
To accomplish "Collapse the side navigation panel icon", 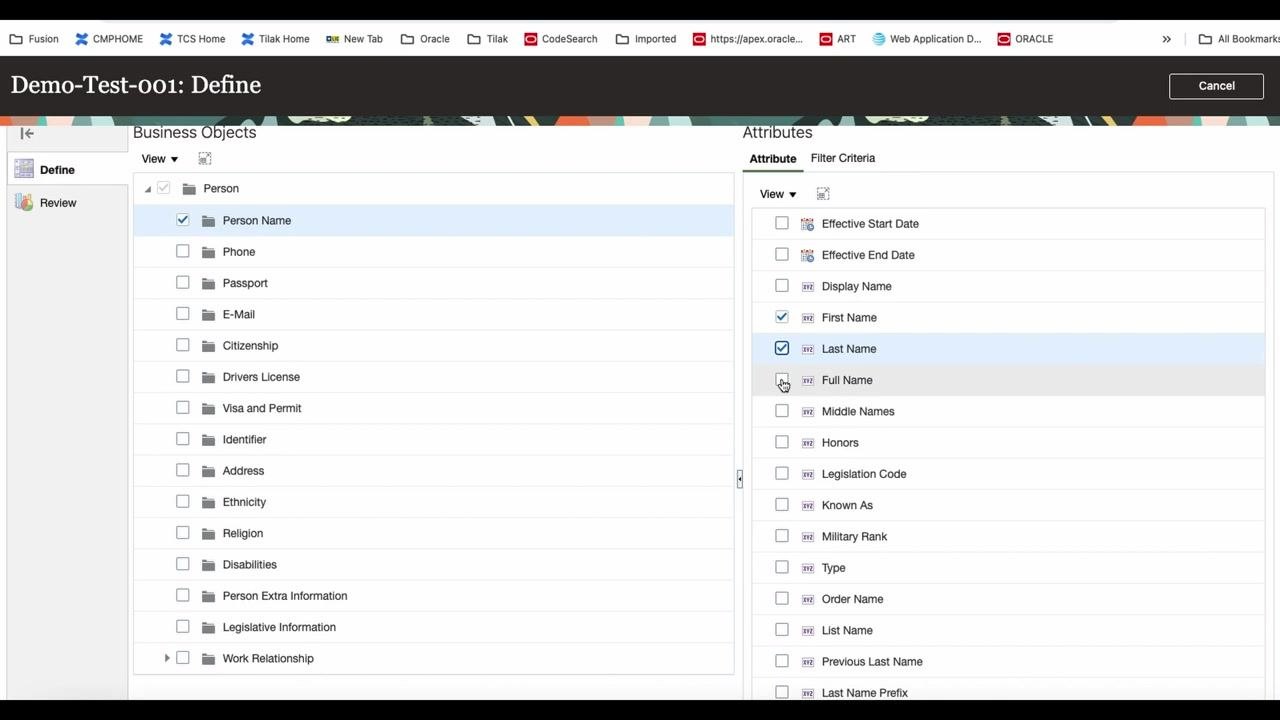I will 27,133.
